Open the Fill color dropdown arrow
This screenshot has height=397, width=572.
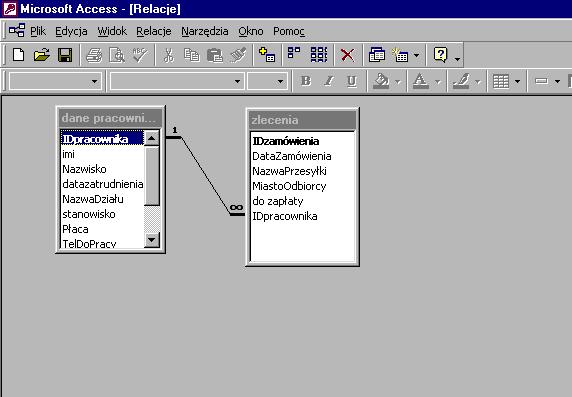(398, 82)
